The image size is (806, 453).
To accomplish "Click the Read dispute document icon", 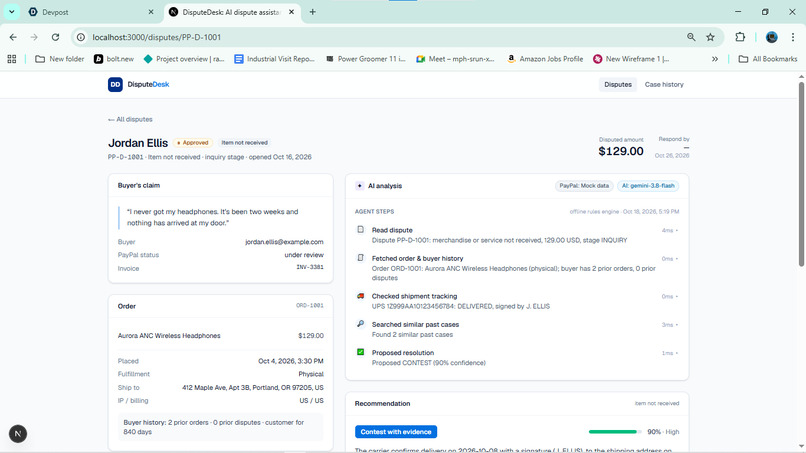I will tap(360, 229).
